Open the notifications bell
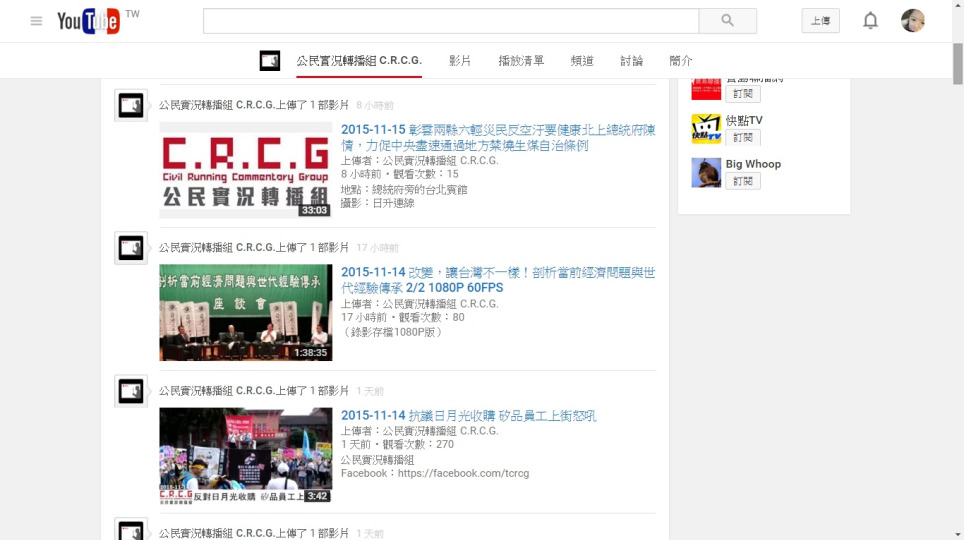Viewport: 964px width, 540px height. (870, 21)
